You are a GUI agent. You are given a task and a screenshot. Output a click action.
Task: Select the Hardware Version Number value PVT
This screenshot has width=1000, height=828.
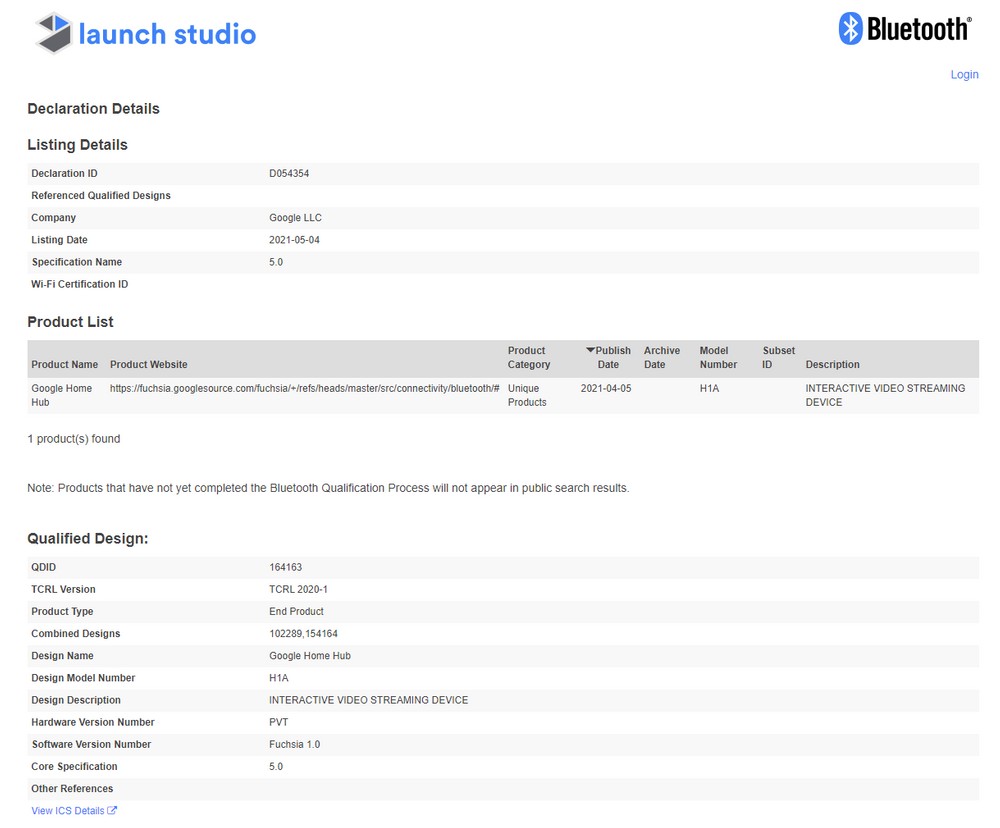click(279, 721)
